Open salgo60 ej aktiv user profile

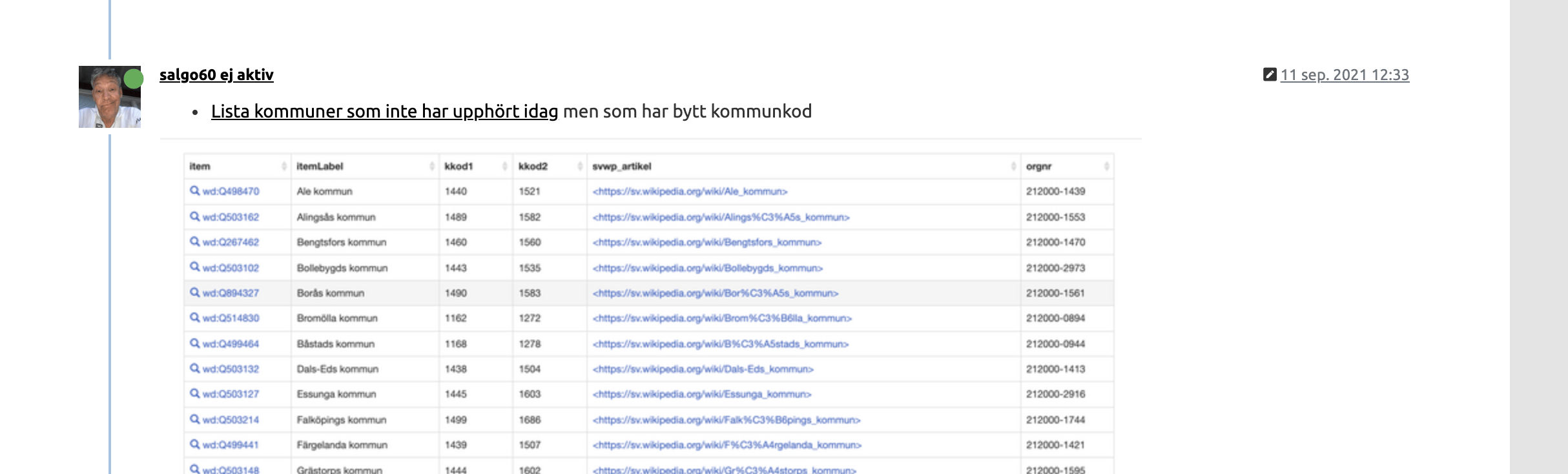click(216, 75)
